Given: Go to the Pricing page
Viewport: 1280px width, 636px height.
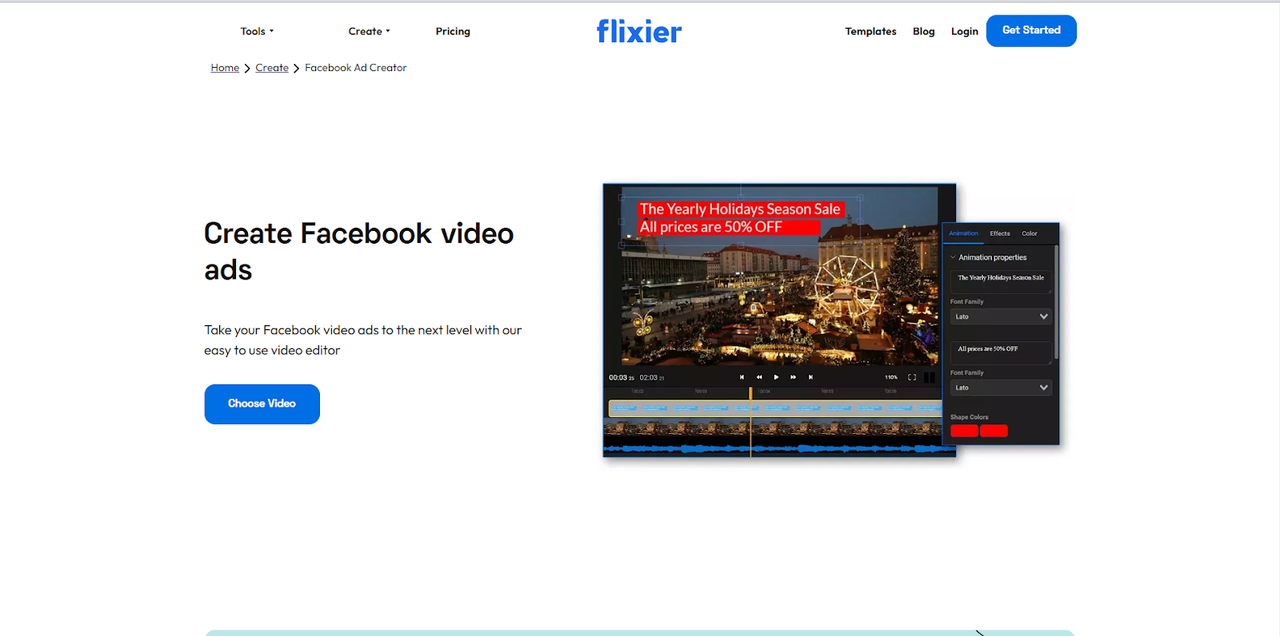Looking at the screenshot, I should coord(453,31).
